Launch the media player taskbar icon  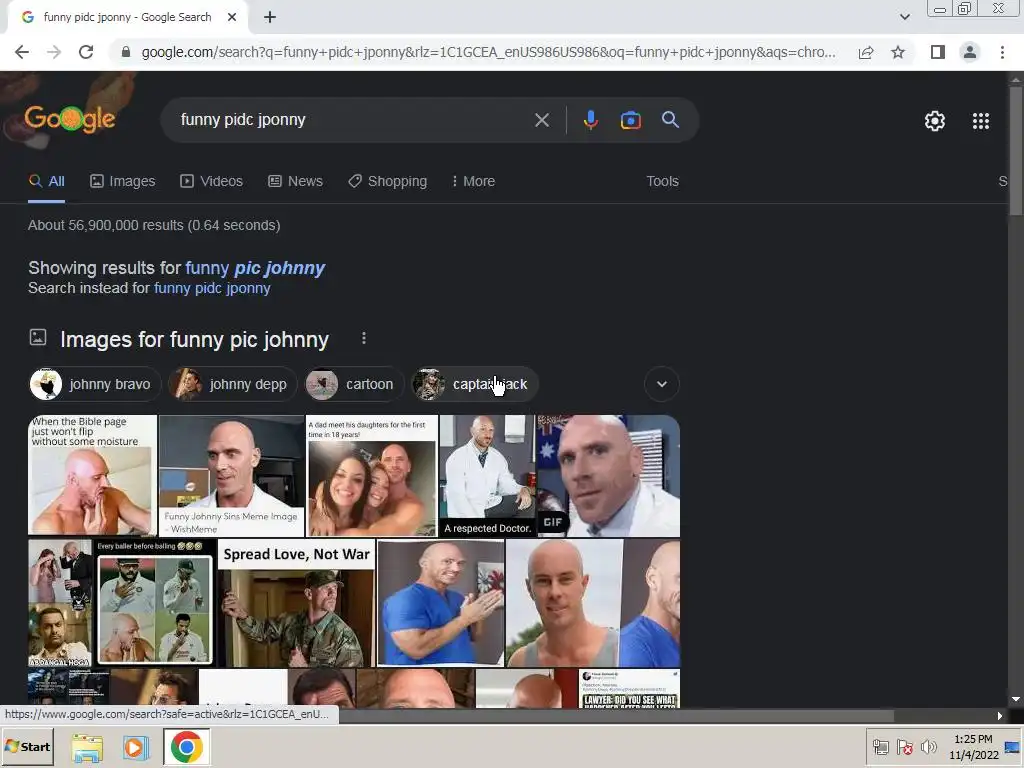[136, 747]
